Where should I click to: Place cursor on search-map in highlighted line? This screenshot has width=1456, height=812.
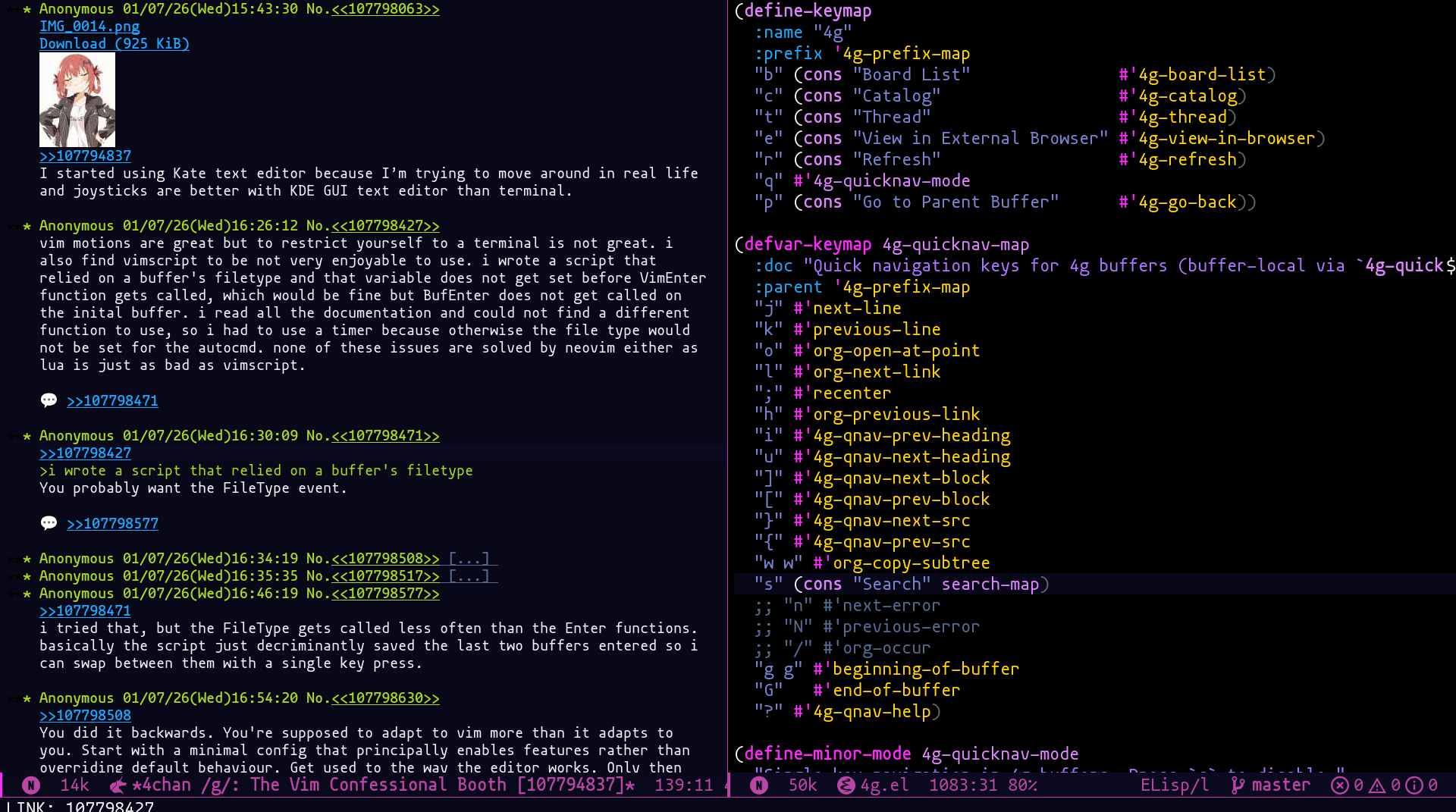click(990, 585)
